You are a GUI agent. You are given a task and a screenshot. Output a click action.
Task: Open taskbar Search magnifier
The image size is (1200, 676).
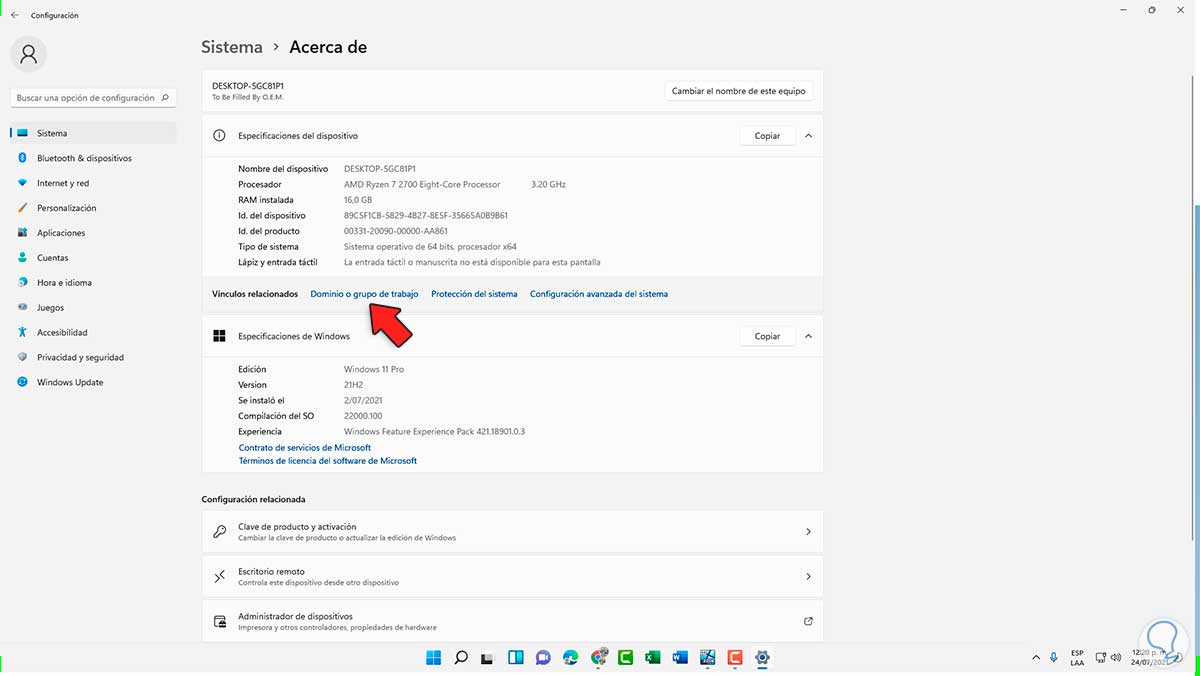coord(461,657)
